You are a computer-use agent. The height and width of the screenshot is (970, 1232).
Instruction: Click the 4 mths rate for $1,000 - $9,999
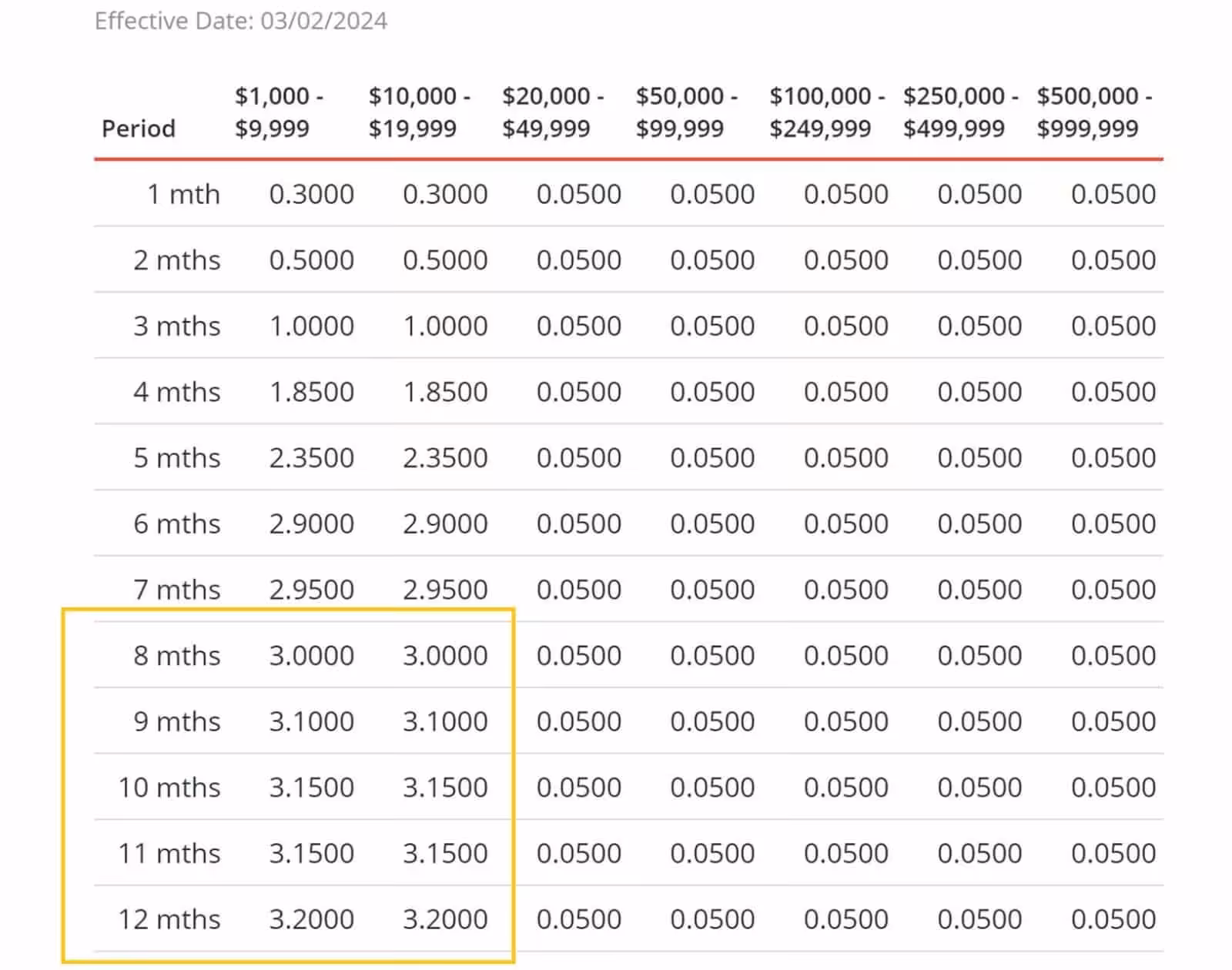coord(312,392)
